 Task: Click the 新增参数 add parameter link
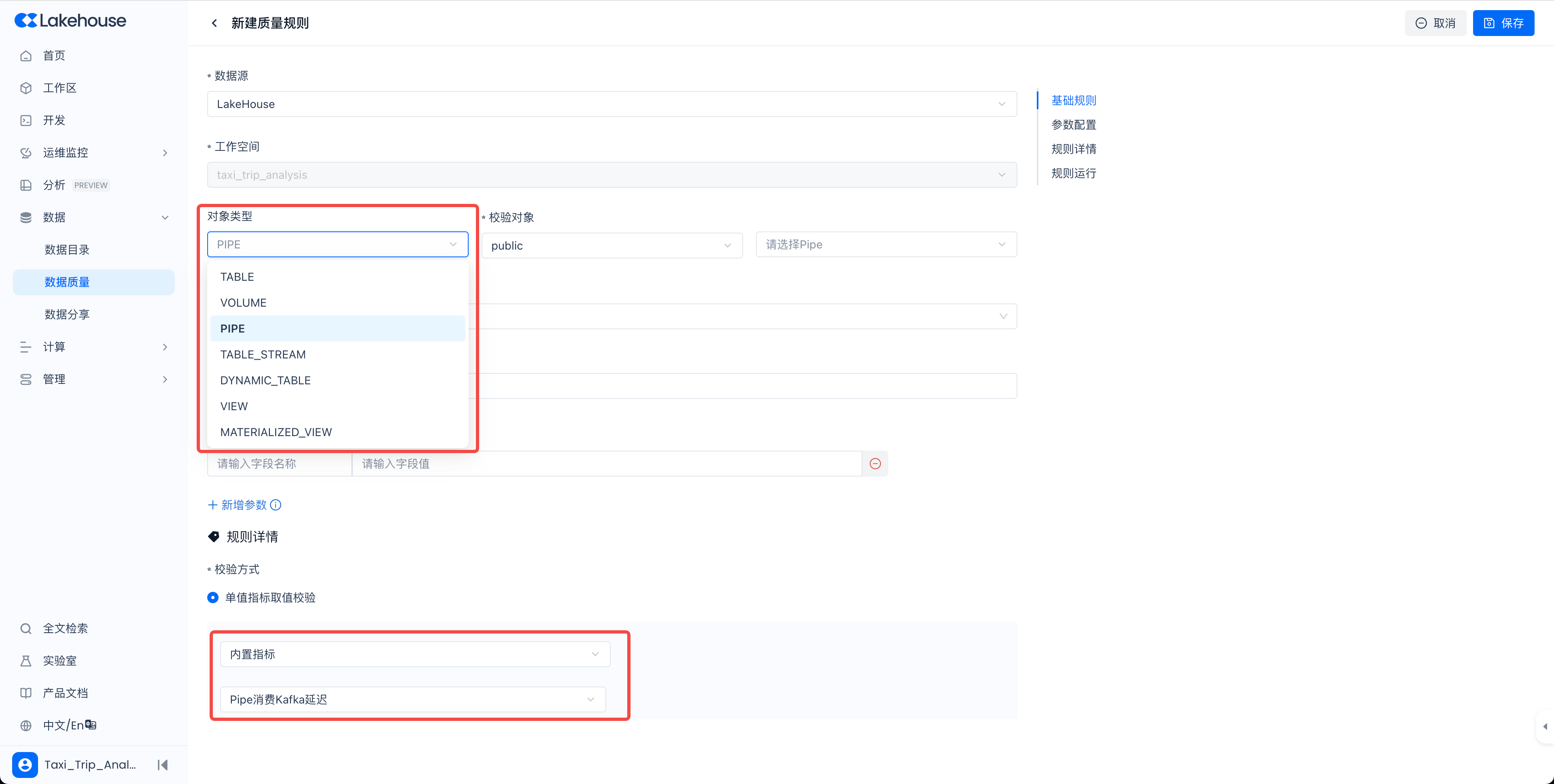[x=237, y=505]
